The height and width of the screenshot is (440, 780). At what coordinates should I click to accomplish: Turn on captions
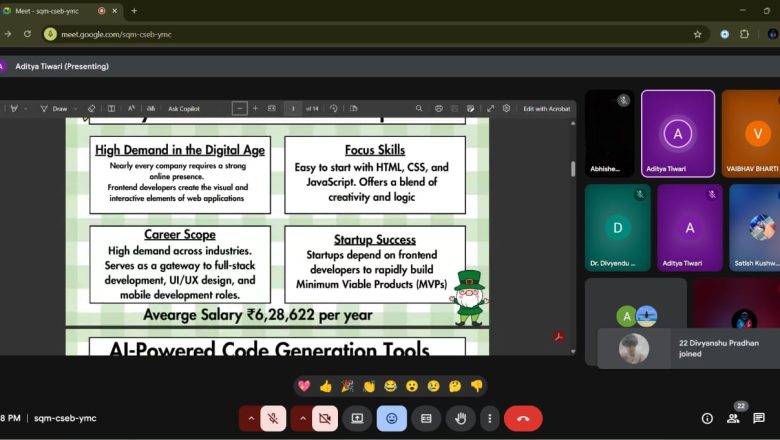pyautogui.click(x=426, y=418)
